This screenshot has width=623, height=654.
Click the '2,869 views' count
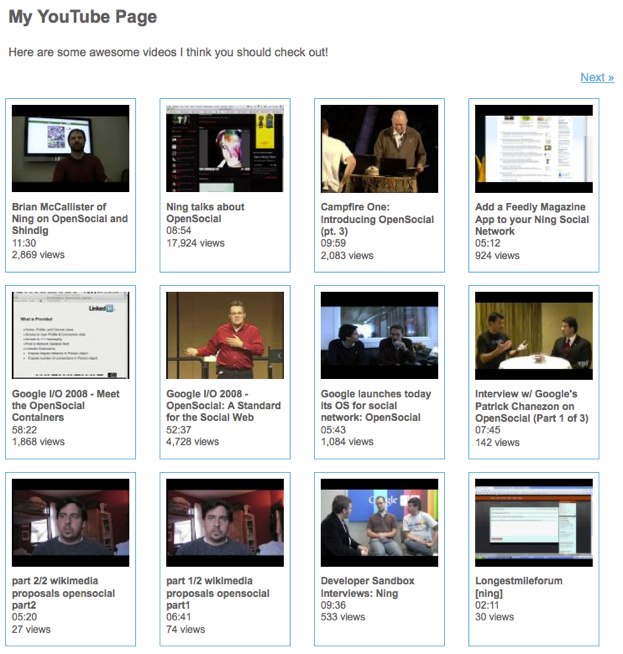pos(38,254)
